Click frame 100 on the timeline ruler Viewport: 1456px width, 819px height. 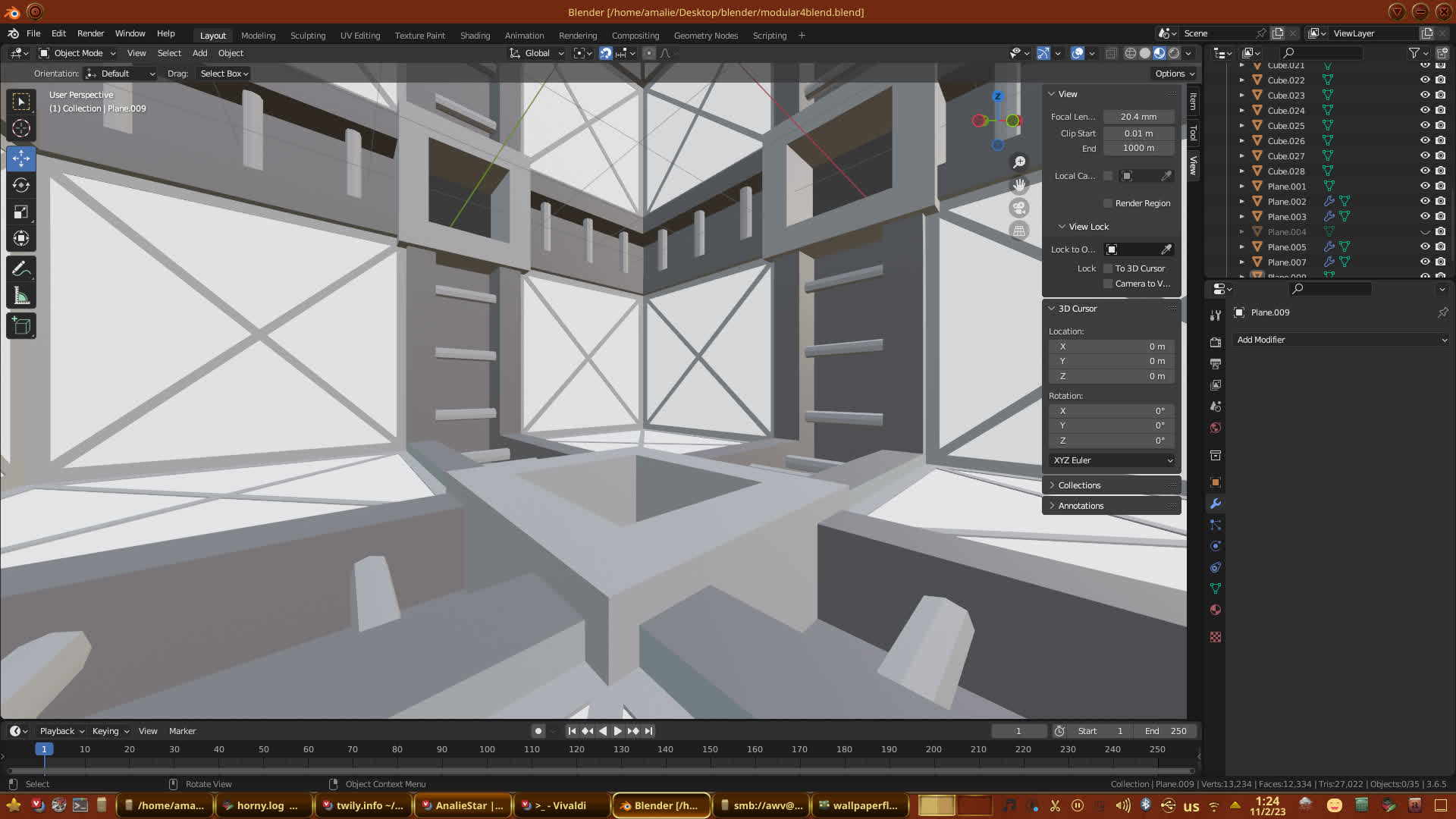[x=487, y=749]
